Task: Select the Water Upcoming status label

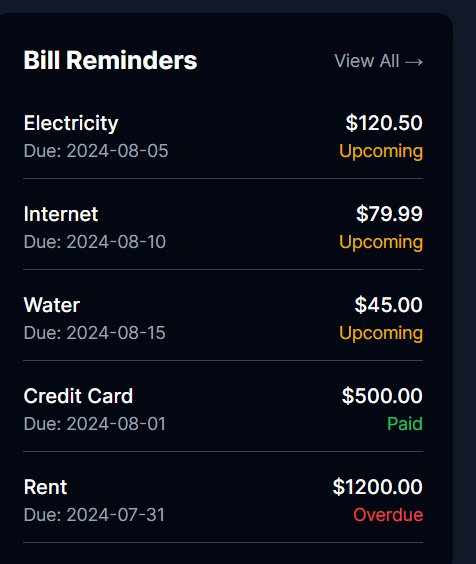Action: click(381, 333)
